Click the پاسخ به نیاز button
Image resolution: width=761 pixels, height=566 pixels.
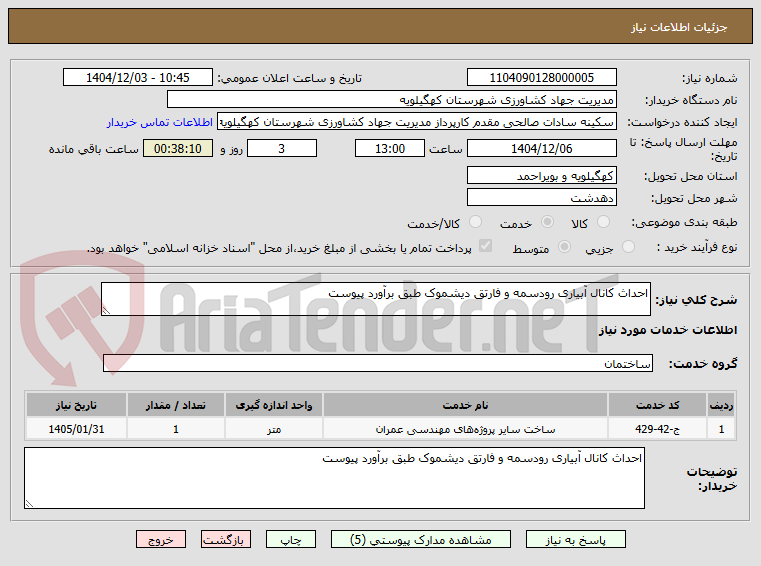tap(576, 539)
